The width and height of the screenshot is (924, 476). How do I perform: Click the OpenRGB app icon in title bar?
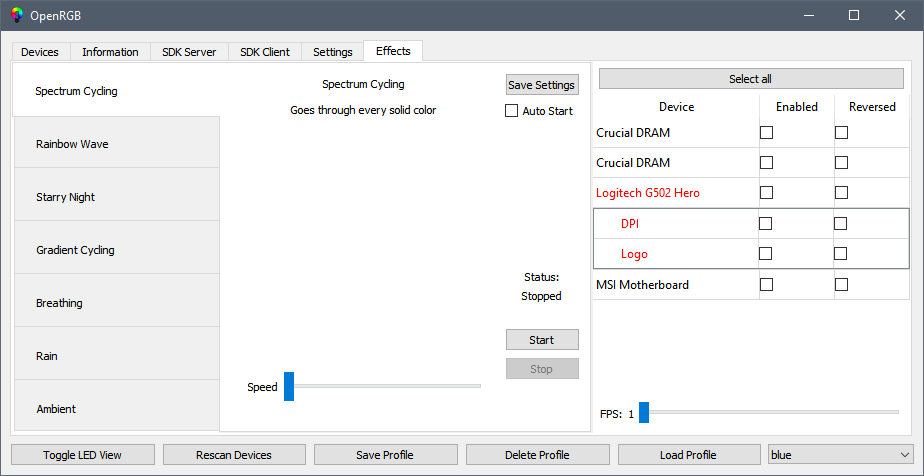tap(17, 15)
